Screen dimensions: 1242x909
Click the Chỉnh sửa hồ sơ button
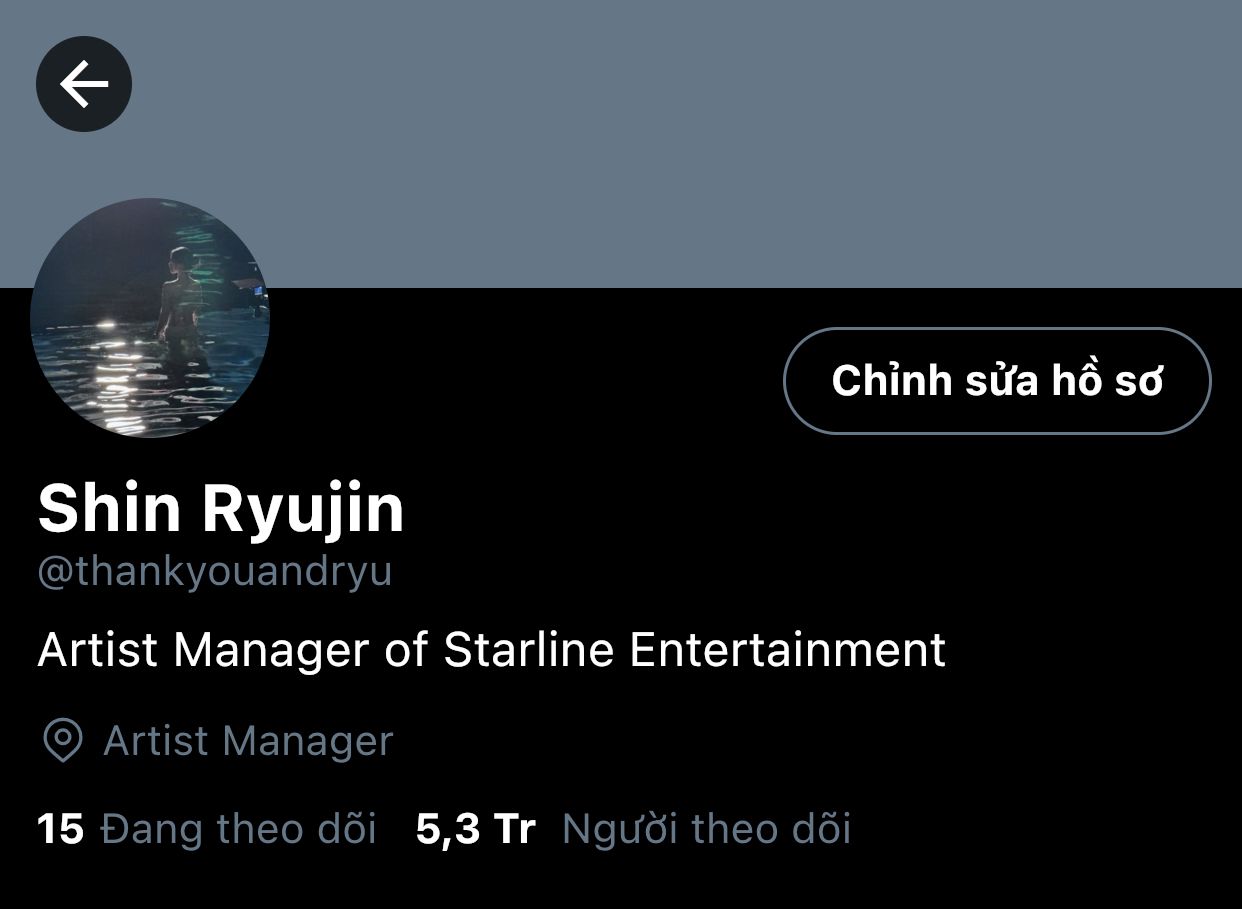(x=997, y=381)
